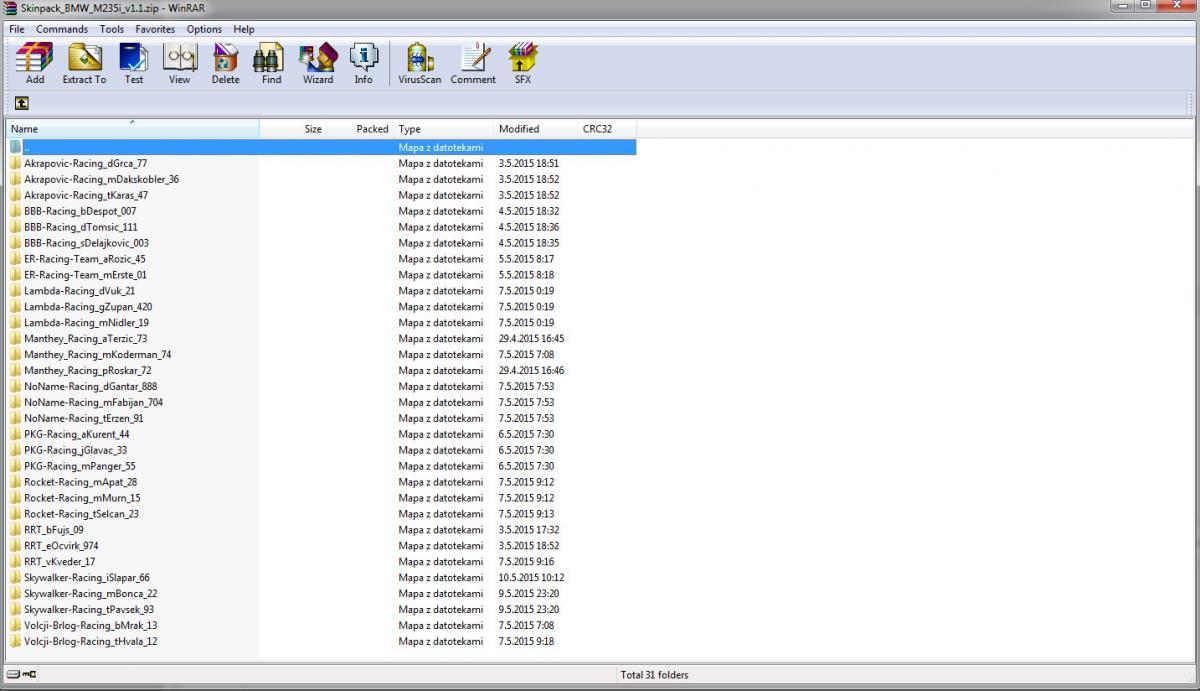Open the Favorites menu
1200x691 pixels.
point(155,29)
